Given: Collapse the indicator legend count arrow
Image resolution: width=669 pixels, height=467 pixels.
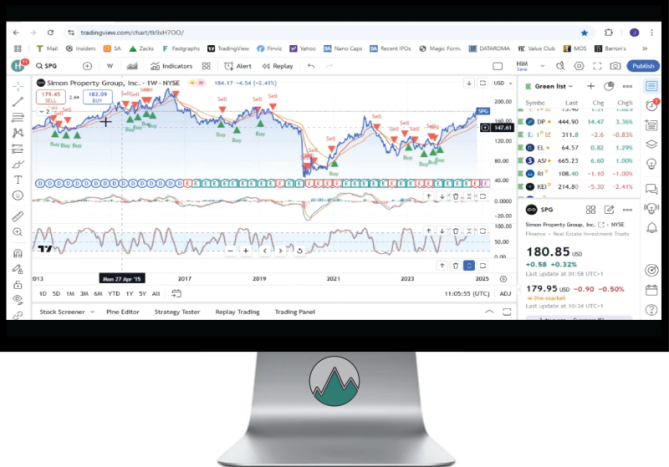Looking at the screenshot, I should (x=42, y=113).
